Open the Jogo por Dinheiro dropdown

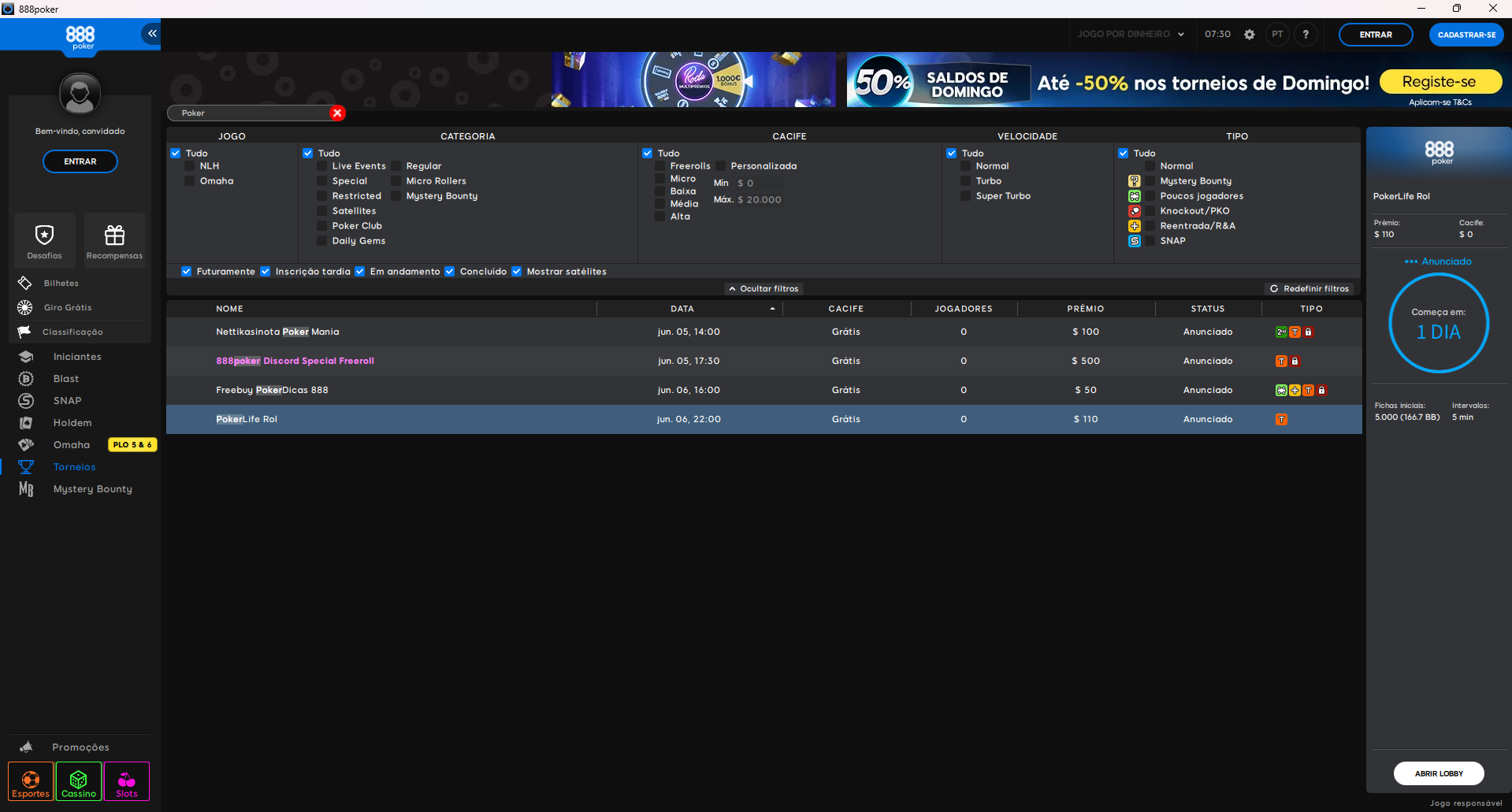[1131, 35]
